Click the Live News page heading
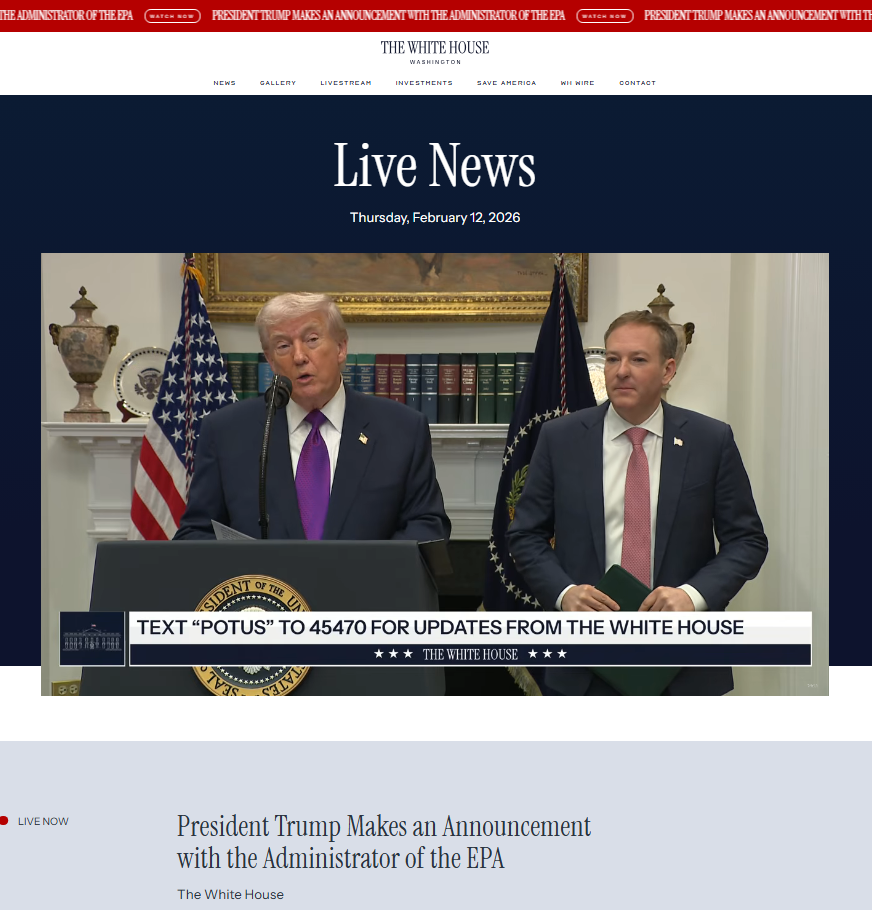Screen dimensions: 872x910 (x=435, y=166)
